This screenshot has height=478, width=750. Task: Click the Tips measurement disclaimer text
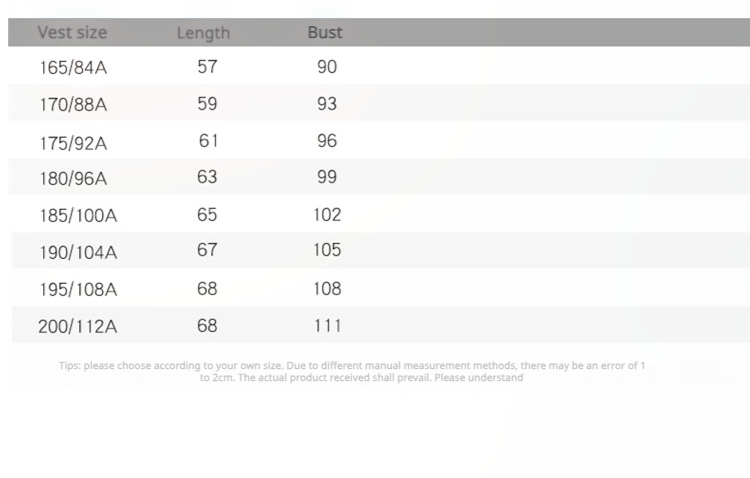pos(352,371)
